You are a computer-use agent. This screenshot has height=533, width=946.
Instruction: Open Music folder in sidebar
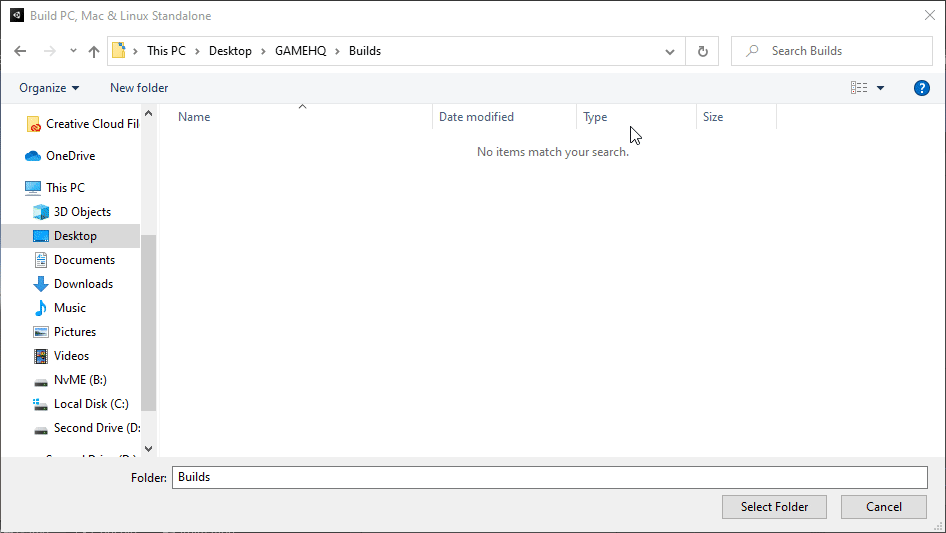pyautogui.click(x=70, y=308)
